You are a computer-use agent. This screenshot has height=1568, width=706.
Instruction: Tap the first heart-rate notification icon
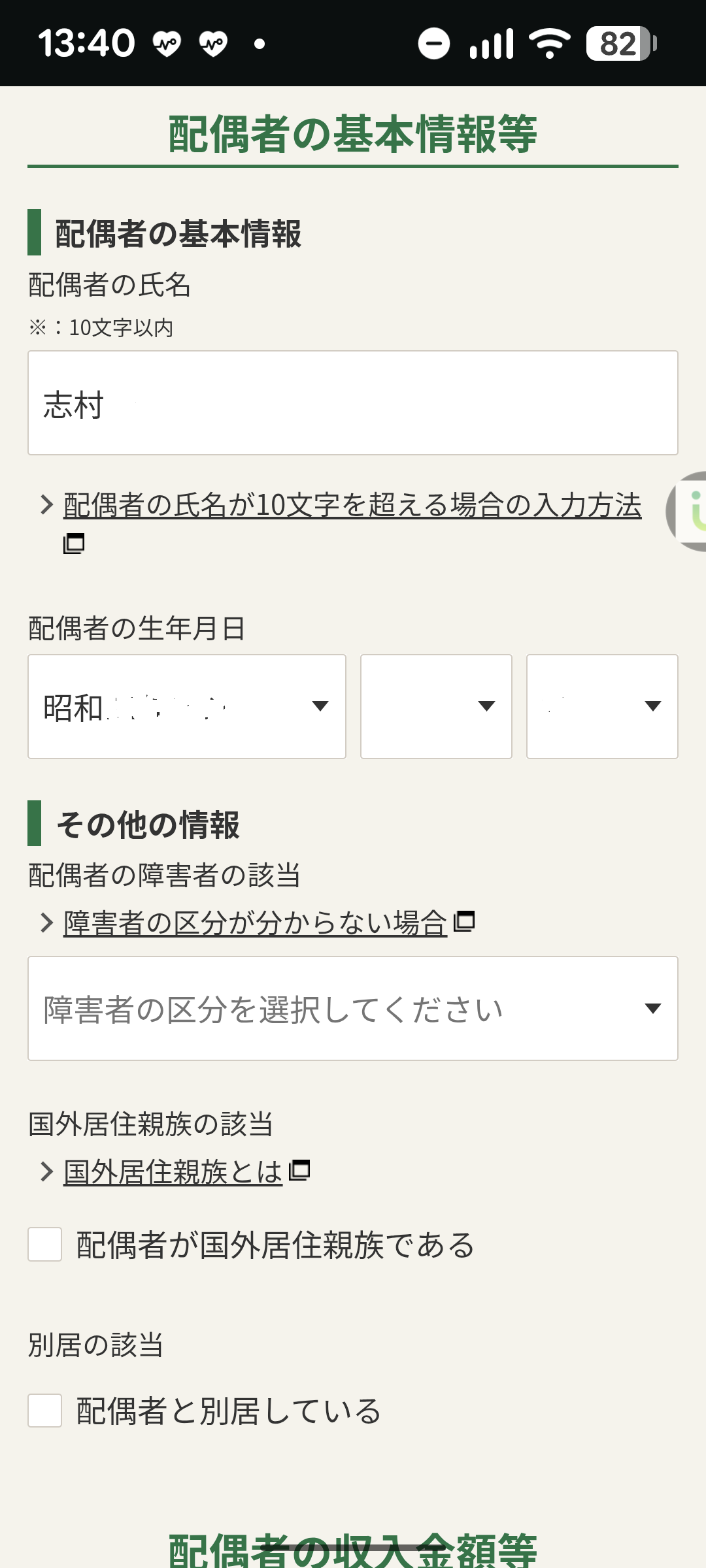[167, 44]
